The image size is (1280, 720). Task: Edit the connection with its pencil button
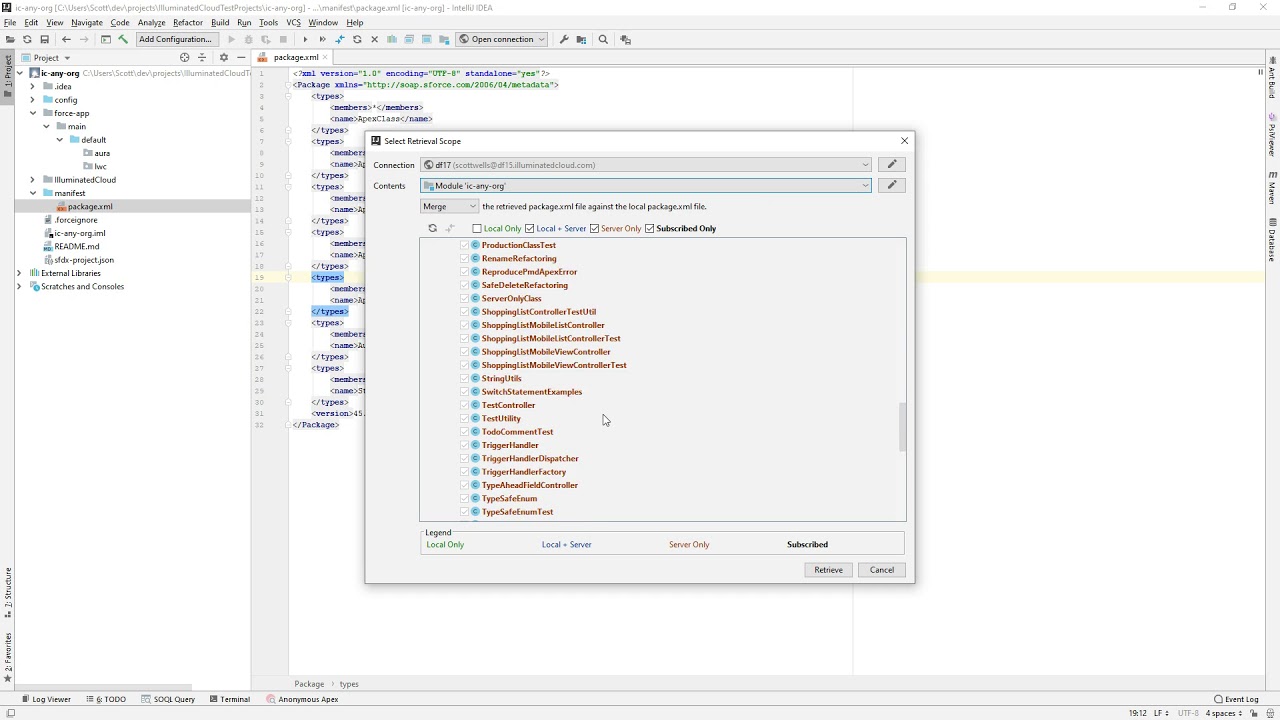point(892,164)
